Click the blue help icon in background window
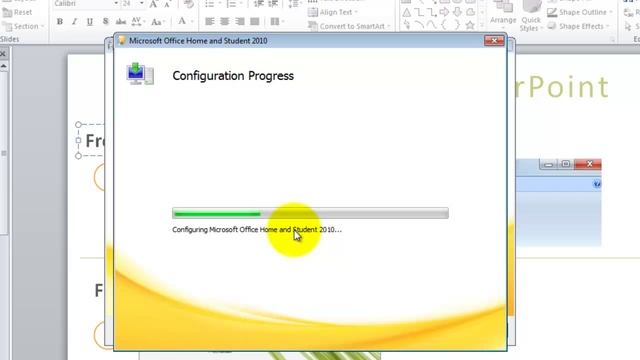This screenshot has height=360, width=640. [596, 184]
